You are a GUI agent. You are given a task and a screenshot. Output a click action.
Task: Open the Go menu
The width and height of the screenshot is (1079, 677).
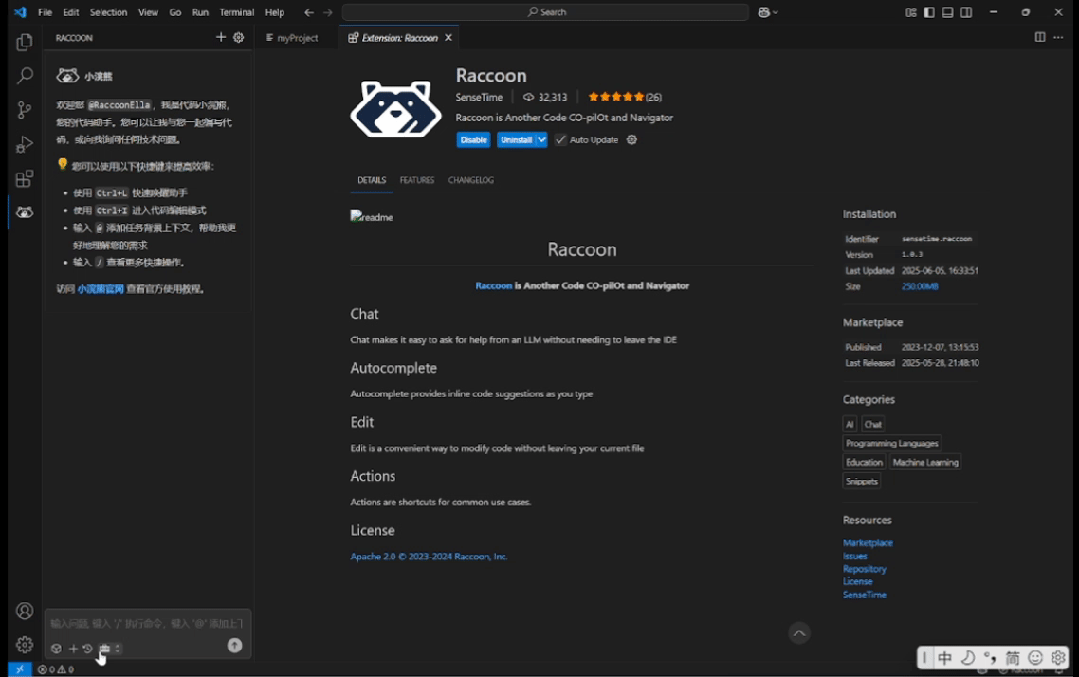tap(175, 12)
